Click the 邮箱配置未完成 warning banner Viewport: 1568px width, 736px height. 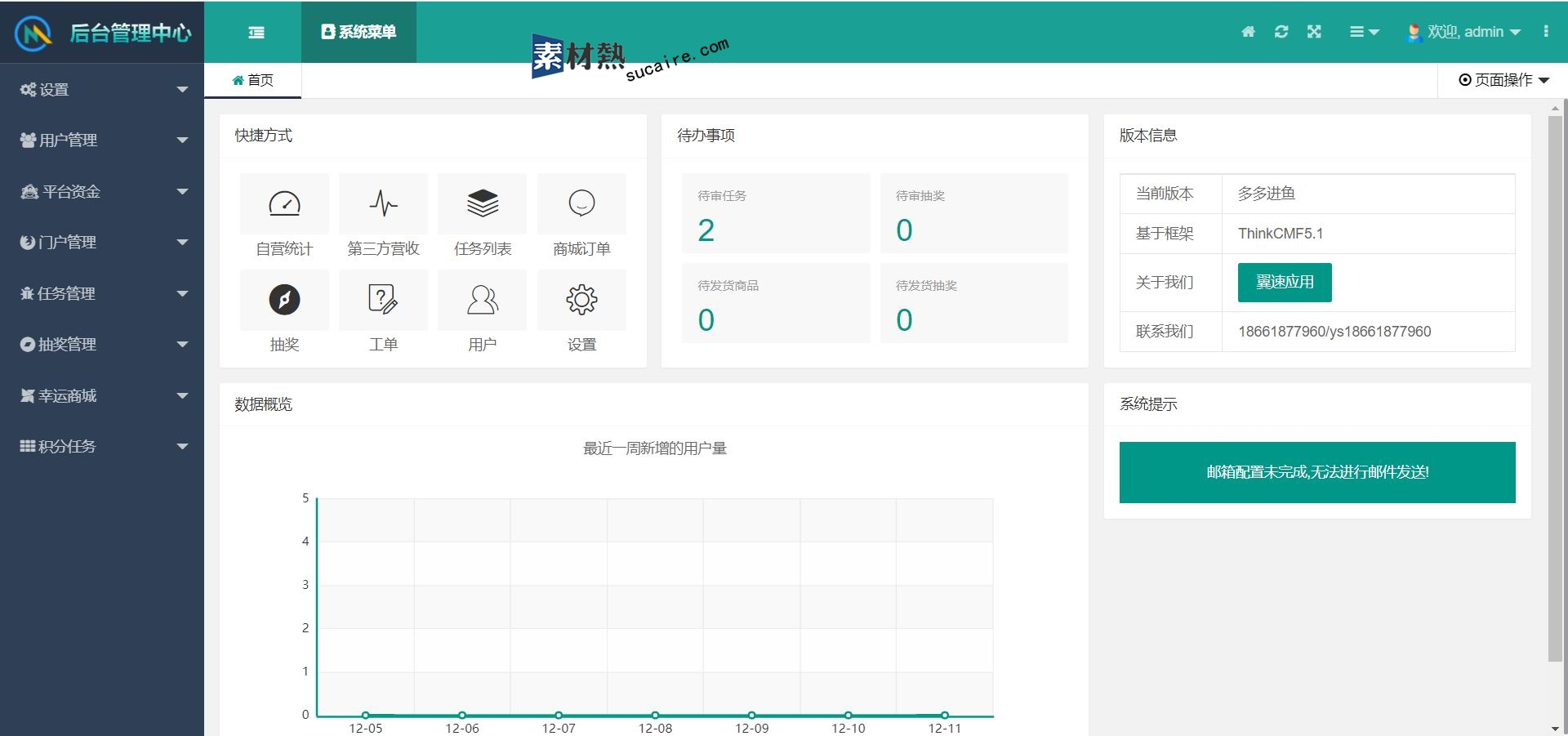tap(1317, 472)
